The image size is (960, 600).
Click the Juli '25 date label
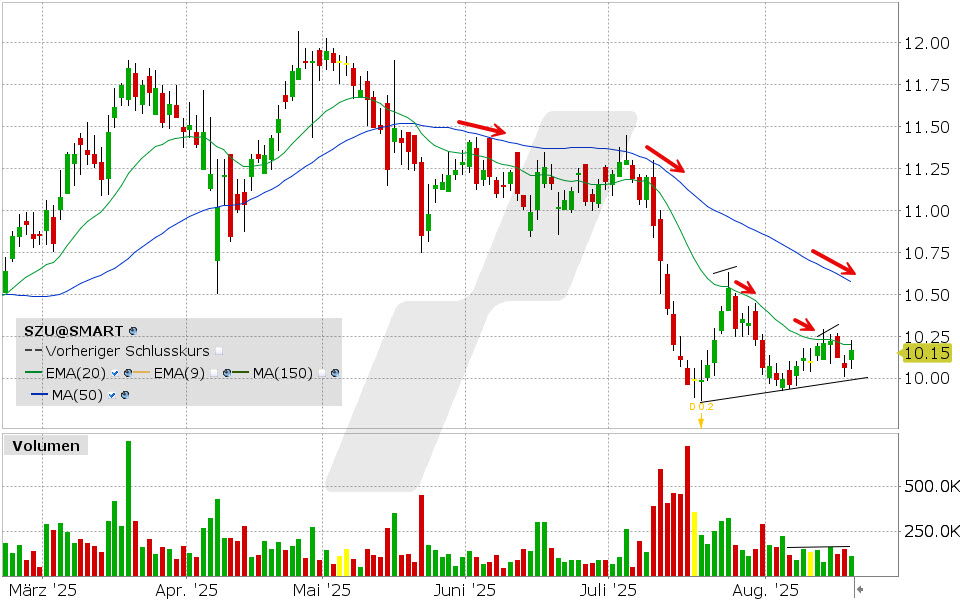click(x=609, y=590)
